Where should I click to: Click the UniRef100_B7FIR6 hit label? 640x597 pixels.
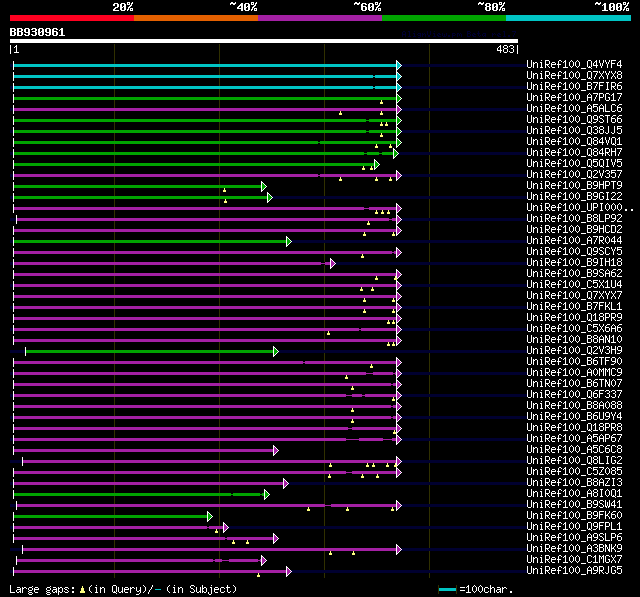tap(574, 87)
